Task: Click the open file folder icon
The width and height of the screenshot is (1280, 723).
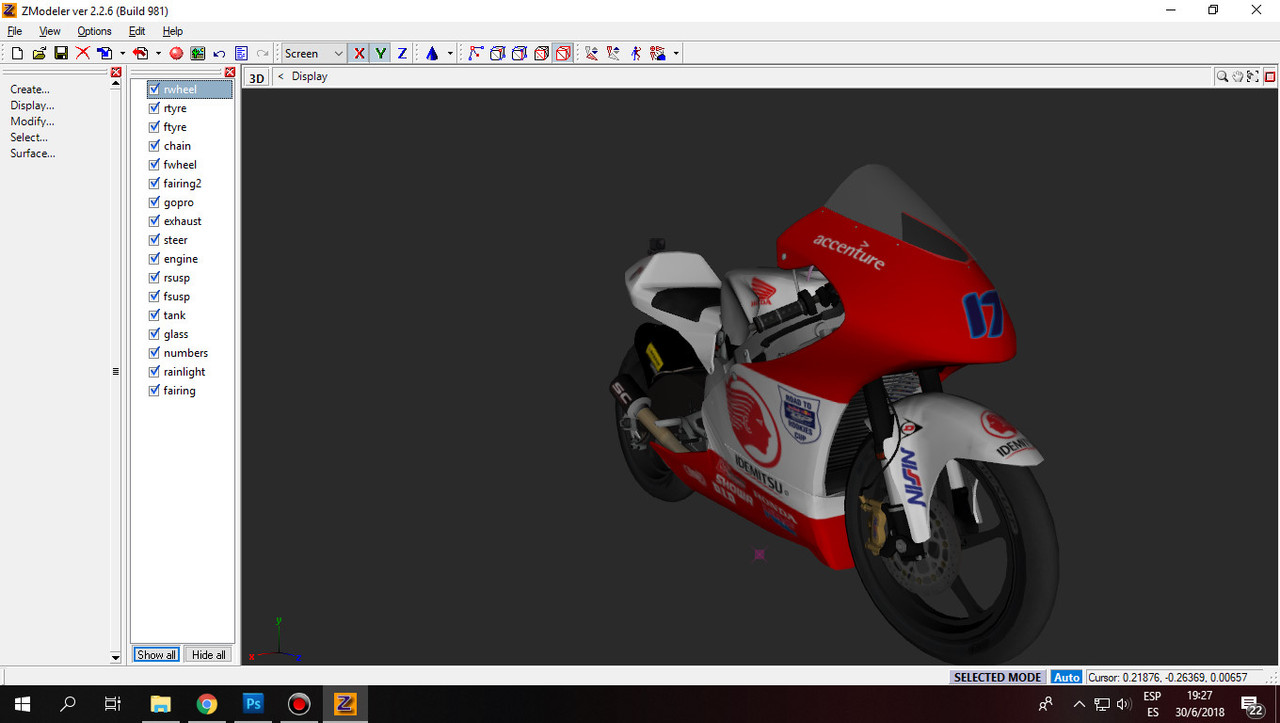Action: [39, 53]
